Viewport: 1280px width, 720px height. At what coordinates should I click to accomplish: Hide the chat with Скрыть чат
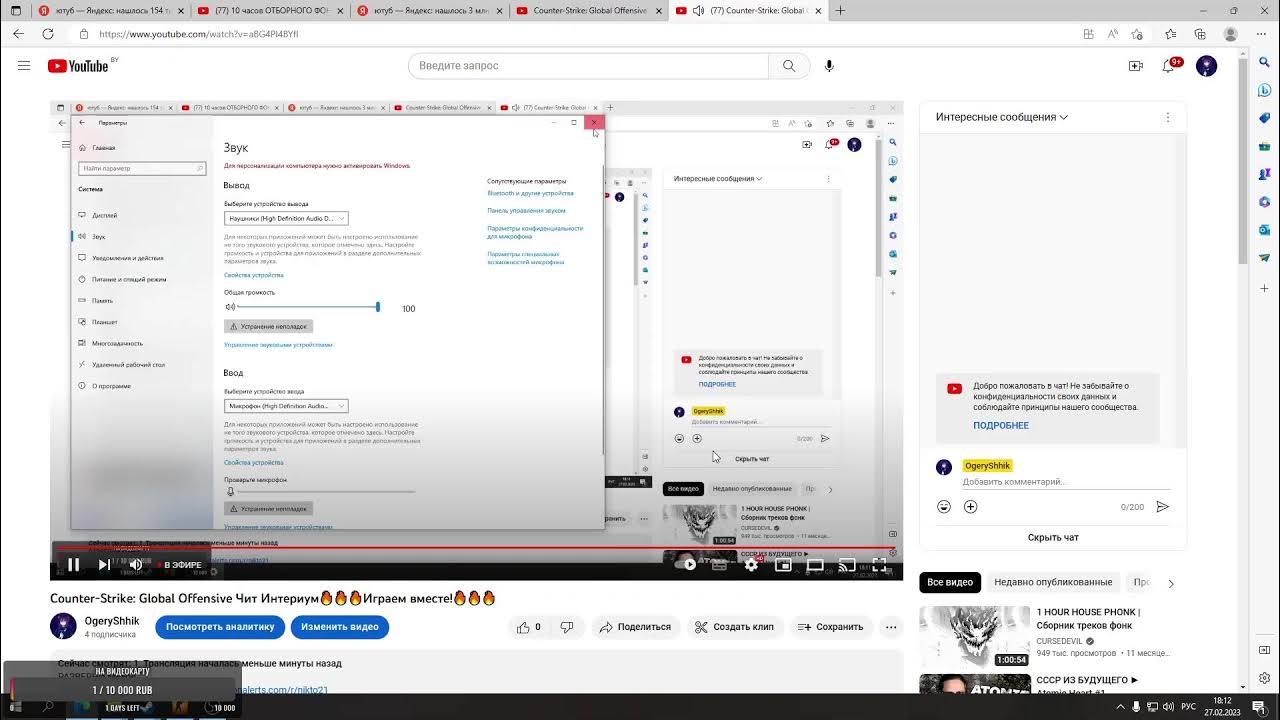(x=1053, y=537)
